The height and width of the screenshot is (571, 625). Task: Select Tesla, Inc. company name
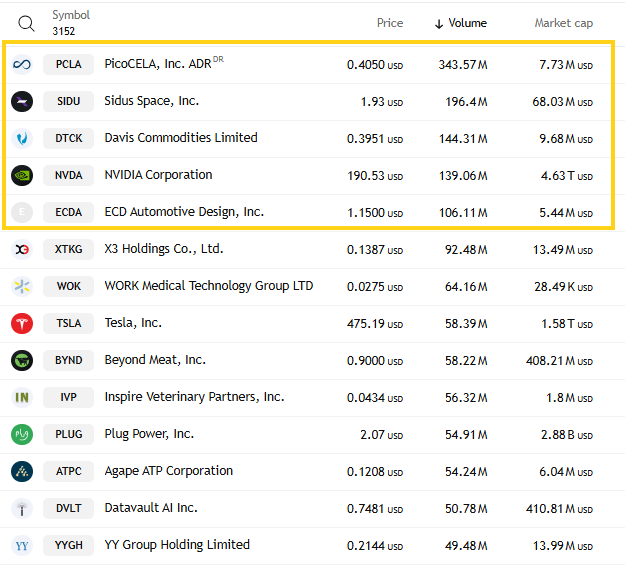click(x=133, y=323)
